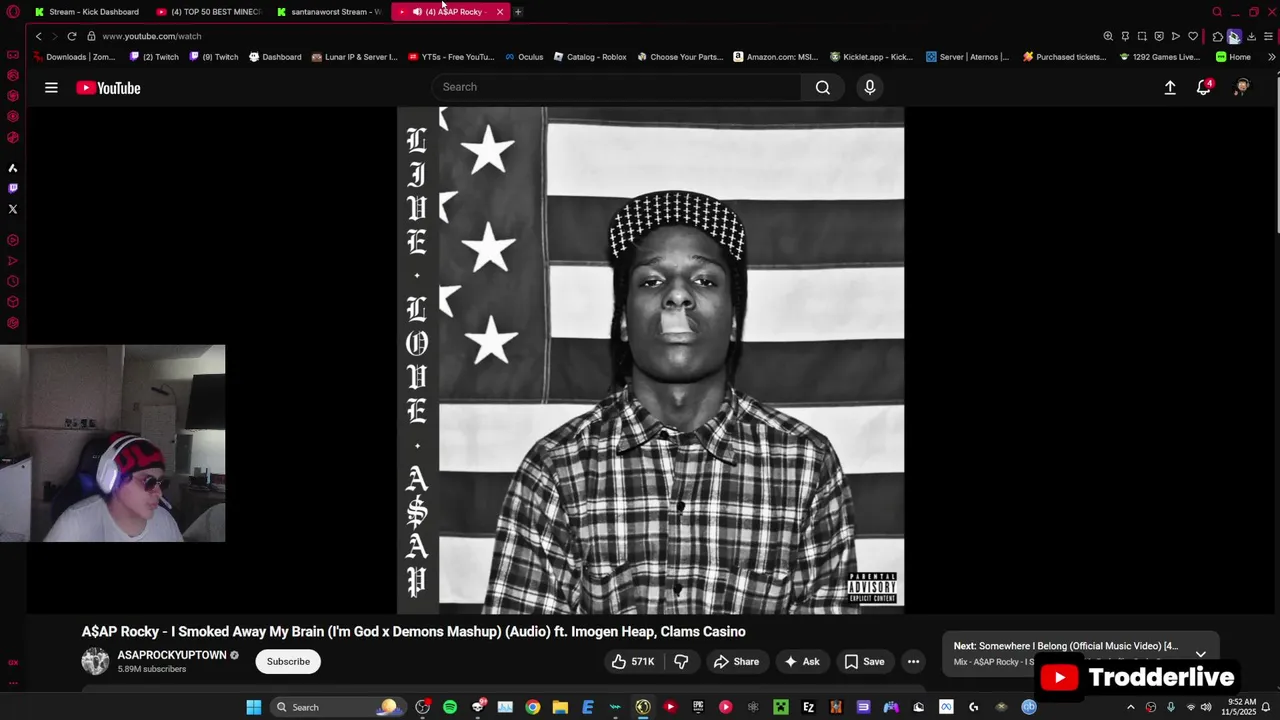
Task: Click the YouTube search magnifier button
Action: pyautogui.click(x=822, y=87)
